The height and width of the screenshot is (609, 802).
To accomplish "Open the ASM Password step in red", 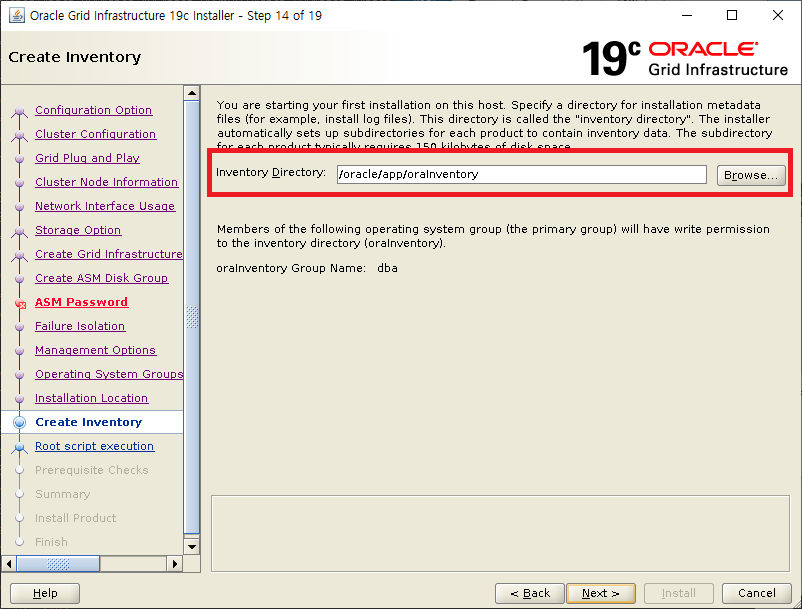I will pyautogui.click(x=81, y=302).
